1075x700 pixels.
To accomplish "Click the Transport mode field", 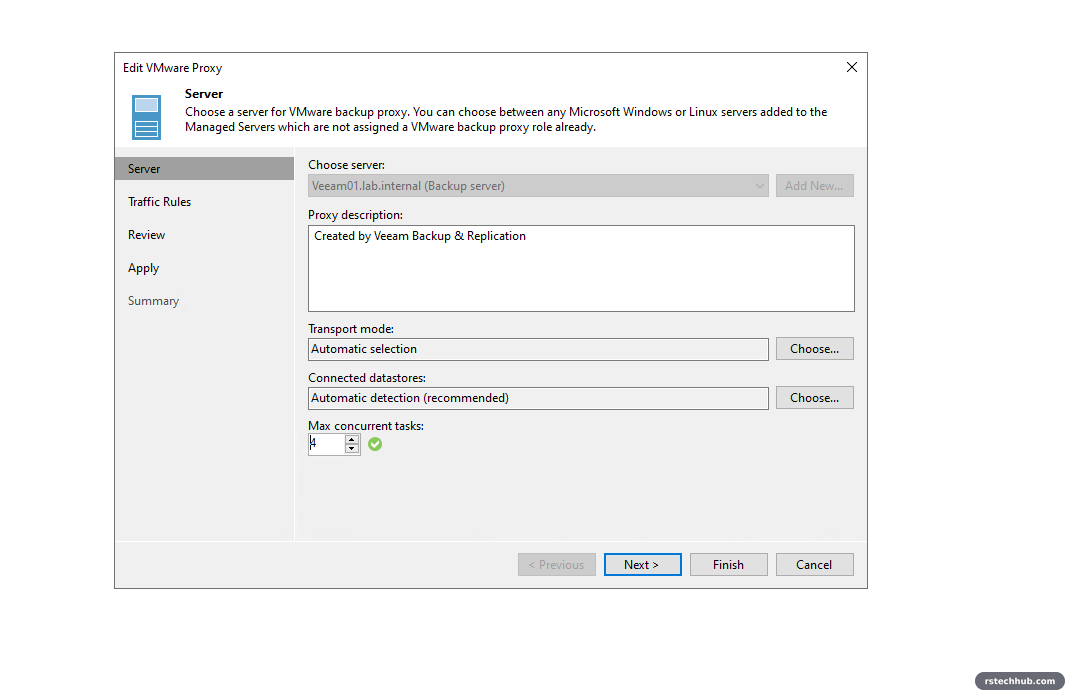I will pos(538,349).
